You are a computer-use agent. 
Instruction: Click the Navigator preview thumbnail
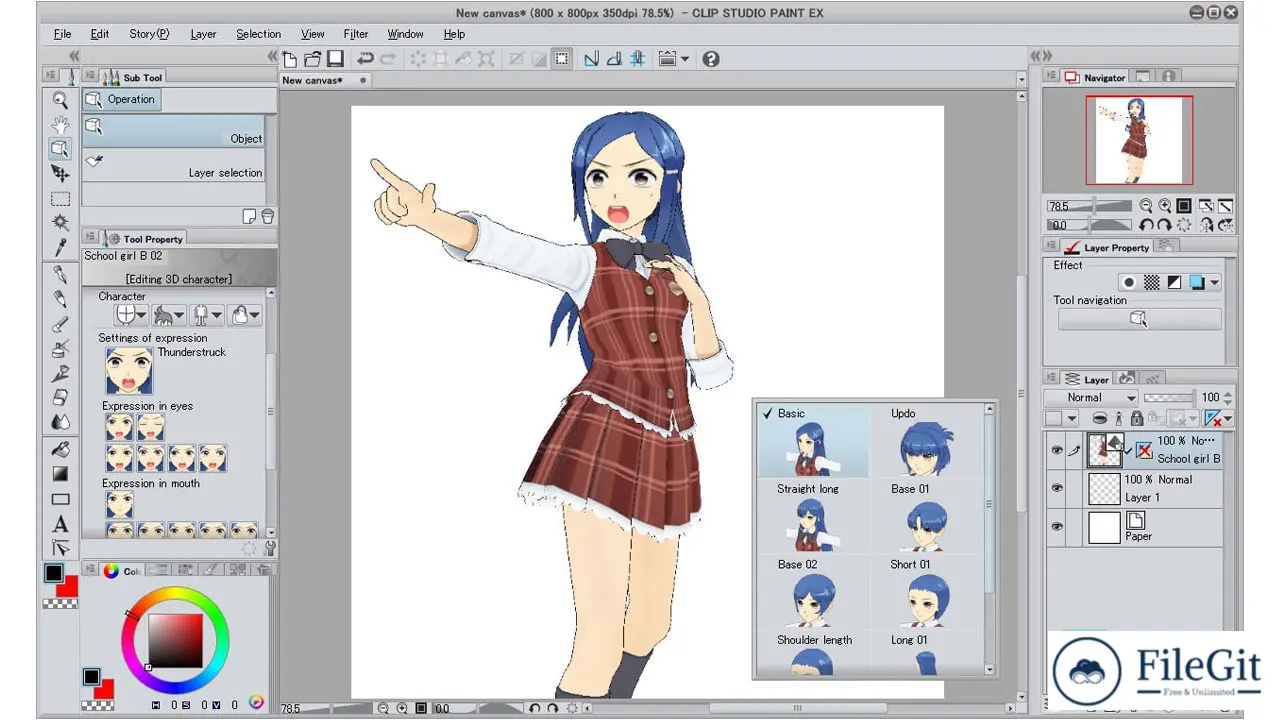(x=1139, y=140)
